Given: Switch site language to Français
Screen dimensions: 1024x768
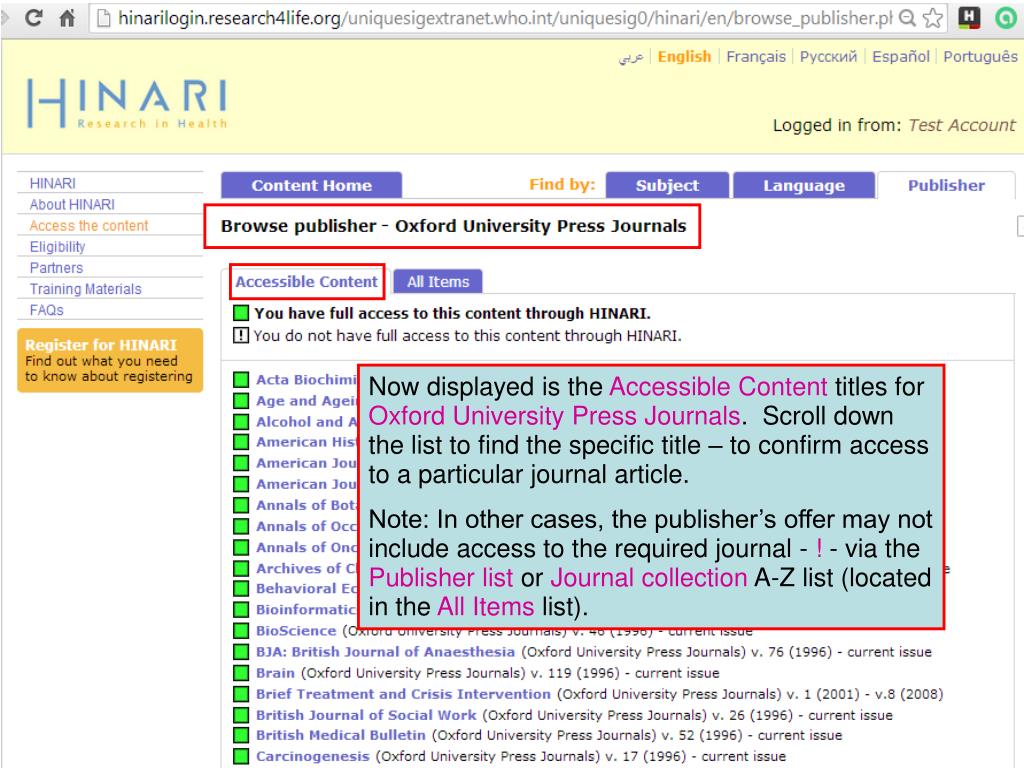Looking at the screenshot, I should (756, 57).
